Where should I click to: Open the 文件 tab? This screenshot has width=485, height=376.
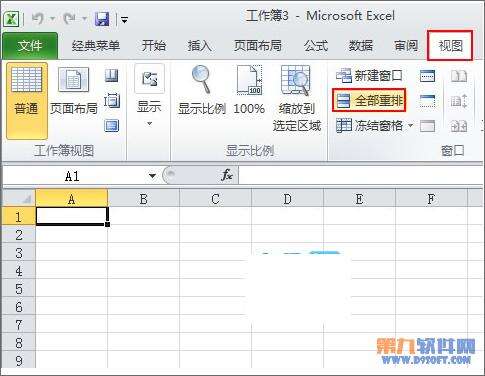point(30,46)
